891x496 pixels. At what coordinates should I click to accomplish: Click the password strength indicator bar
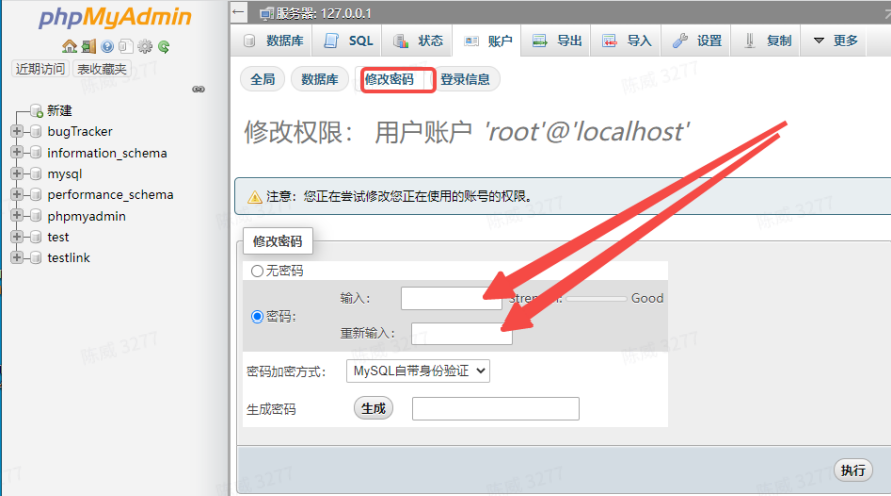tap(595, 298)
